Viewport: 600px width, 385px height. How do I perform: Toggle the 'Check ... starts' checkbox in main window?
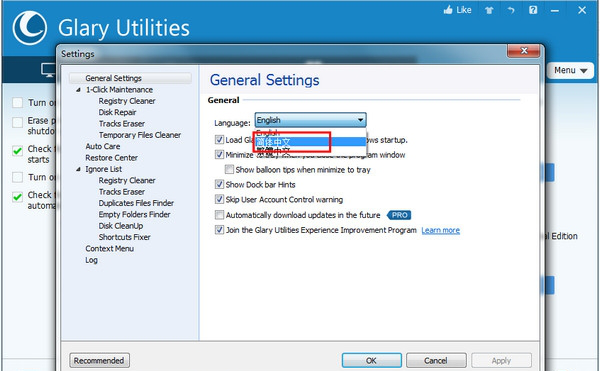(x=17, y=151)
